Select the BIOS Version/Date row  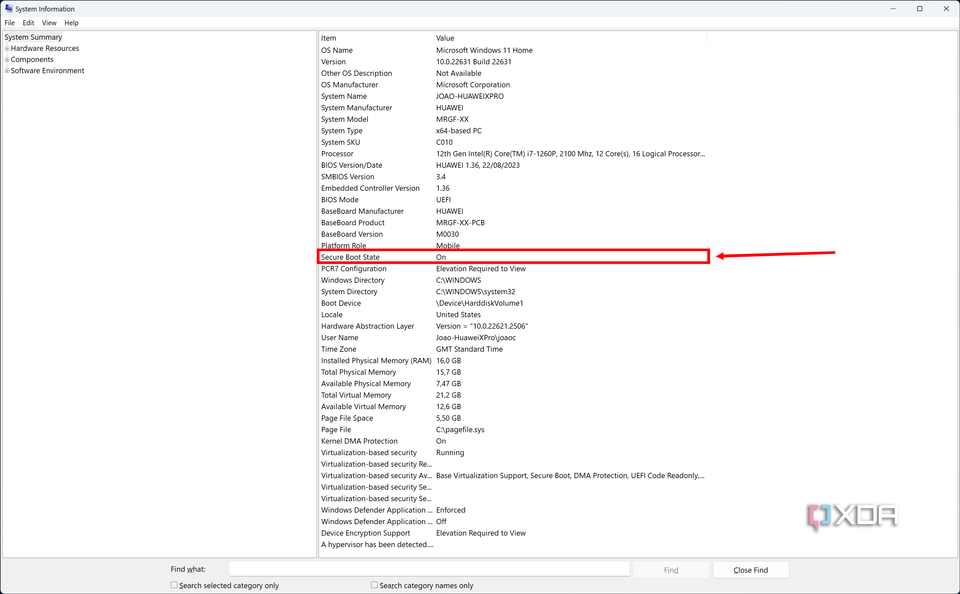pyautogui.click(x=513, y=165)
